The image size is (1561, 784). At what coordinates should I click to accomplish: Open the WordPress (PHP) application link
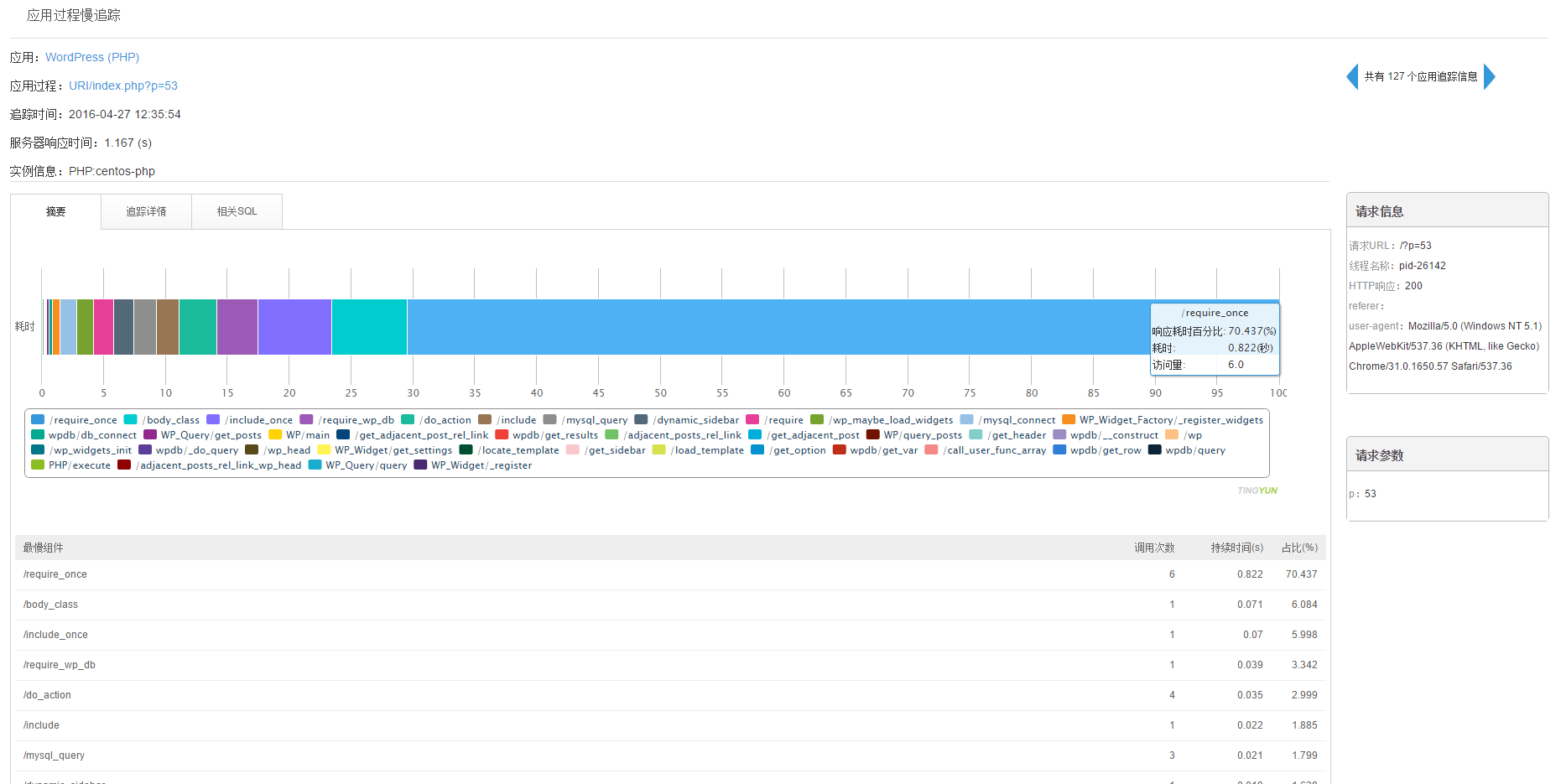click(92, 57)
